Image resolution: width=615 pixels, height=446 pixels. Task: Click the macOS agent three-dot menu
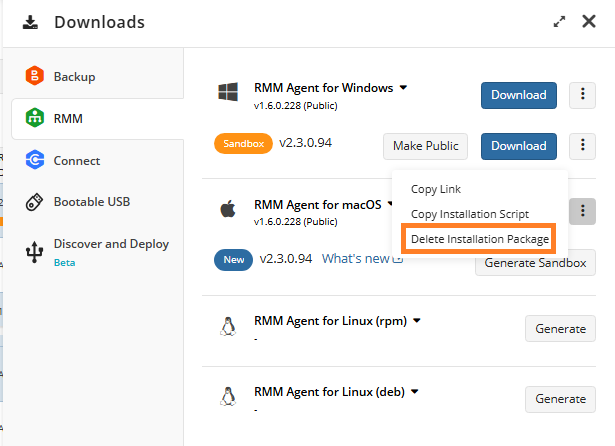pyautogui.click(x=582, y=211)
